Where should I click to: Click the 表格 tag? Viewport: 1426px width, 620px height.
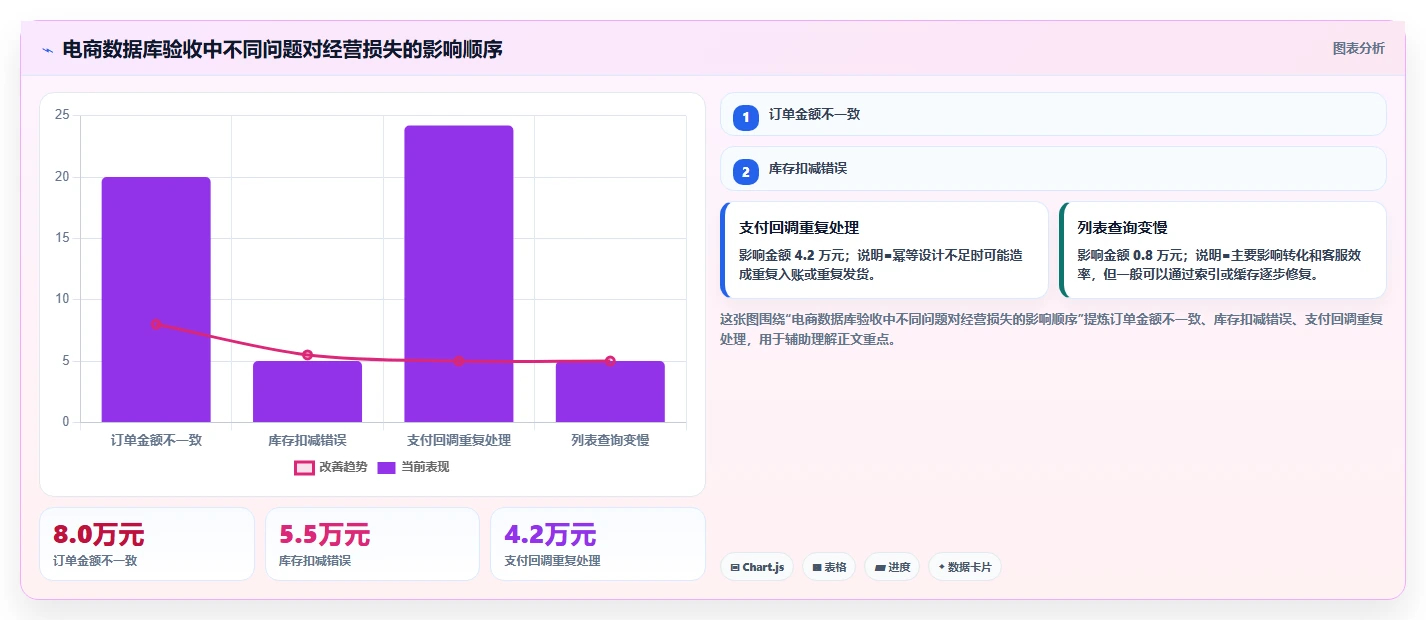point(829,567)
